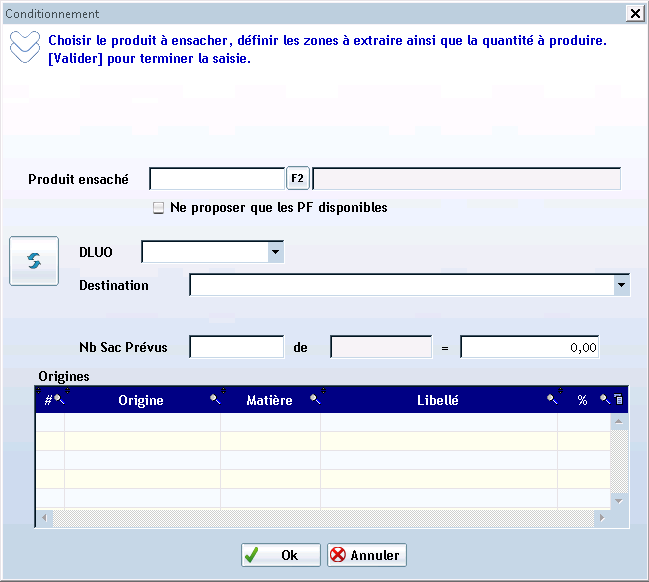Click the Origines table scroll down arrow
The width and height of the screenshot is (649, 582).
pyautogui.click(x=619, y=501)
